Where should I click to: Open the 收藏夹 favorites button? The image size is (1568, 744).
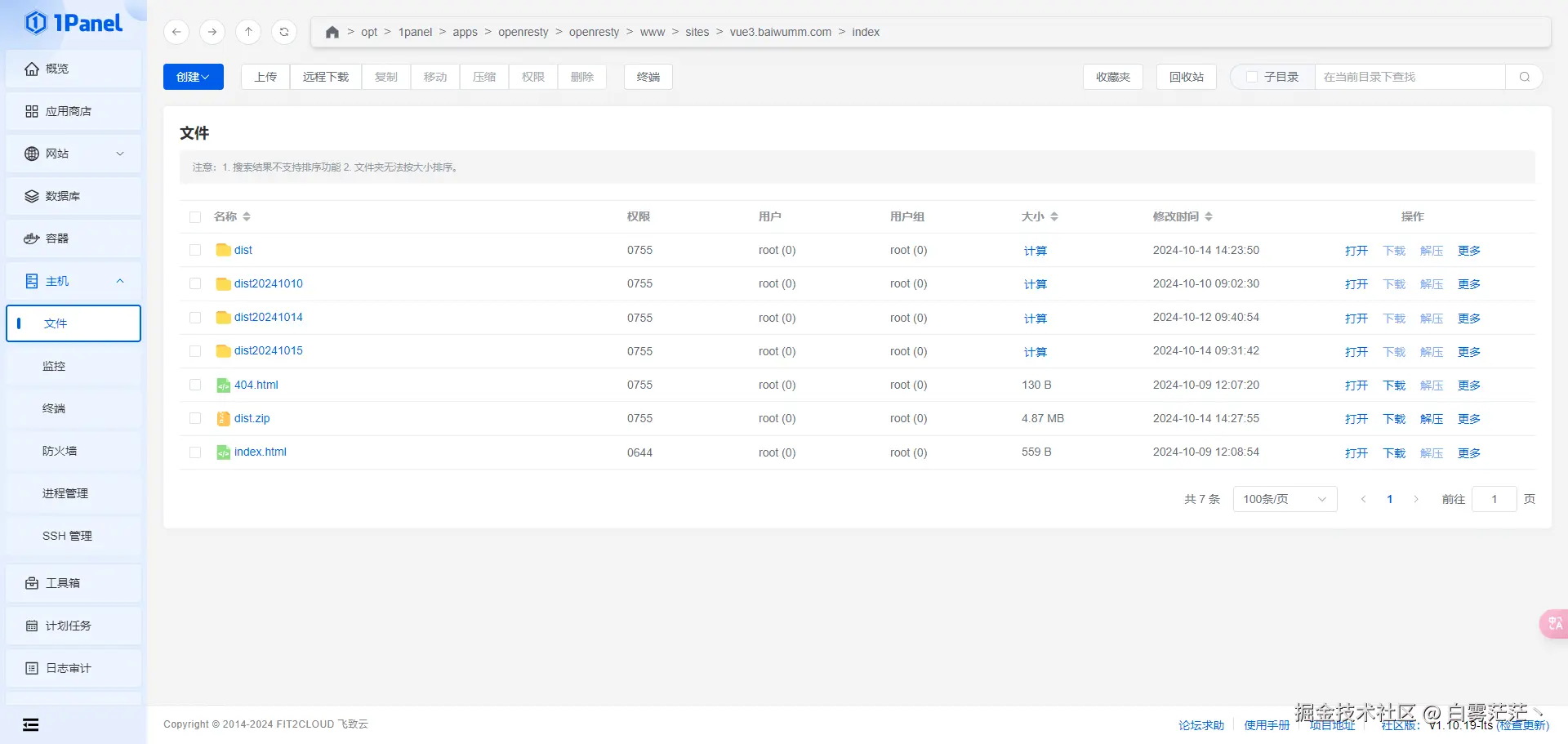(1113, 77)
